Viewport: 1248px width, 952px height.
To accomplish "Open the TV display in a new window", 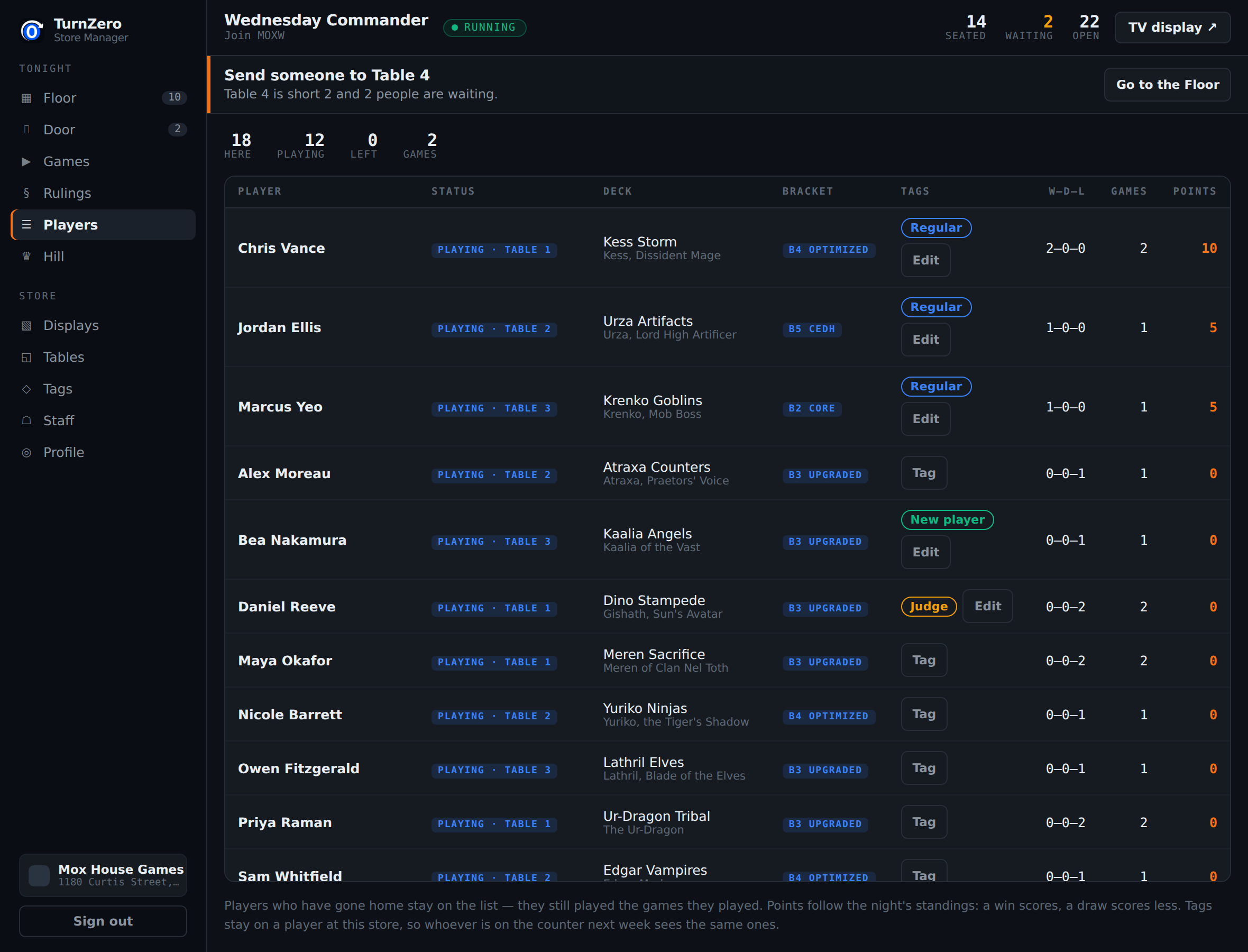I will click(1172, 27).
